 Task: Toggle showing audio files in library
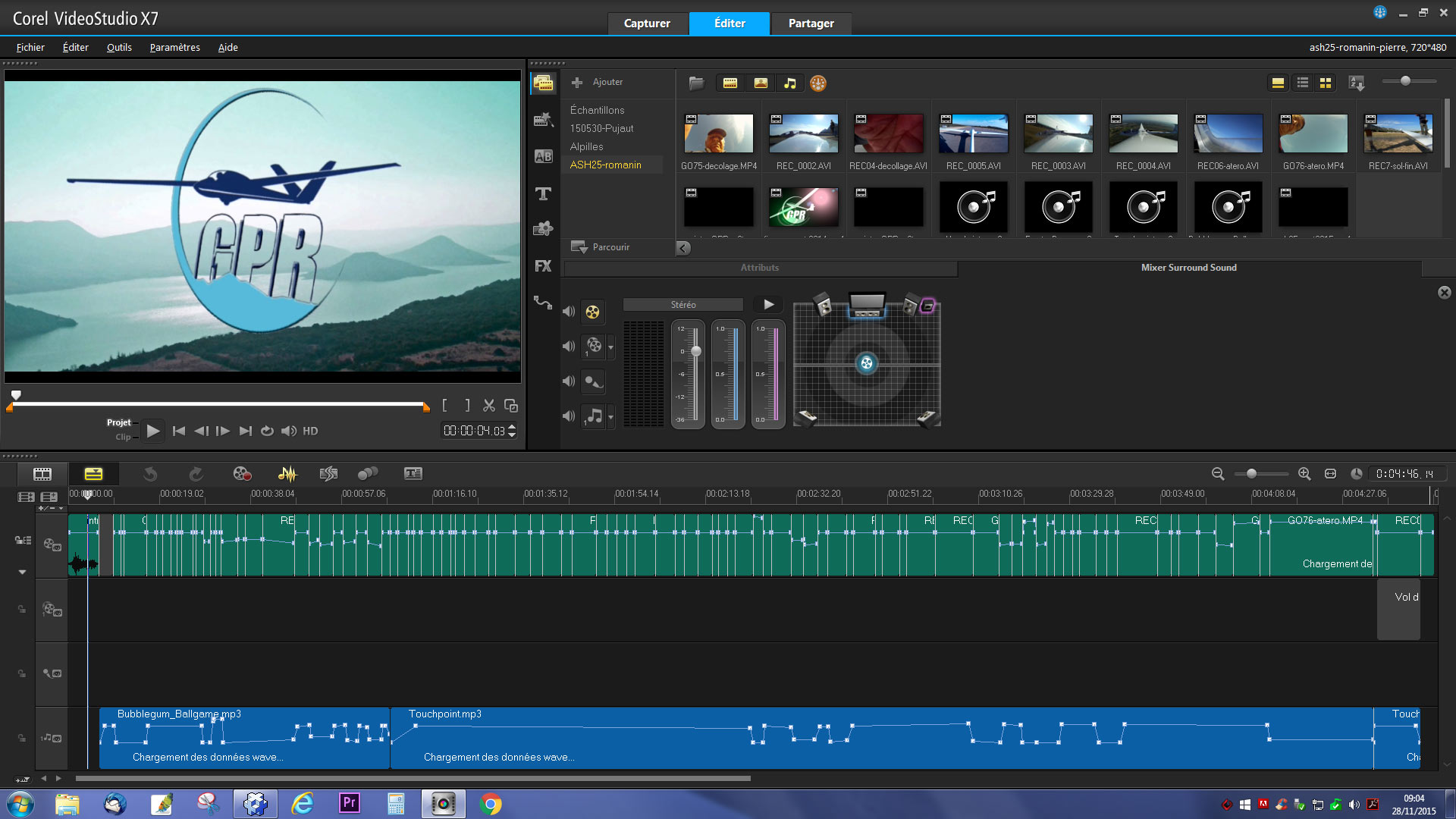coord(790,83)
